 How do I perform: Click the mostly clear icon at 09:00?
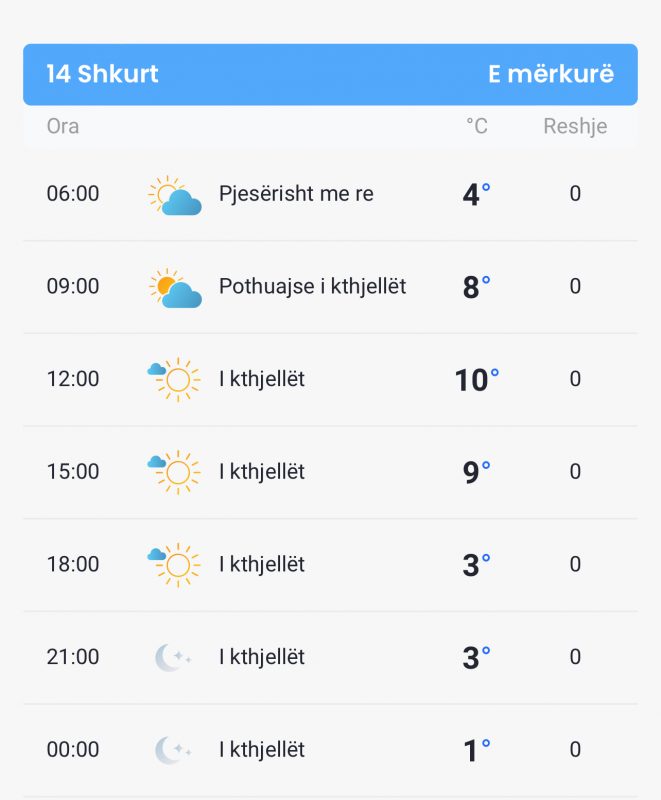coord(174,288)
